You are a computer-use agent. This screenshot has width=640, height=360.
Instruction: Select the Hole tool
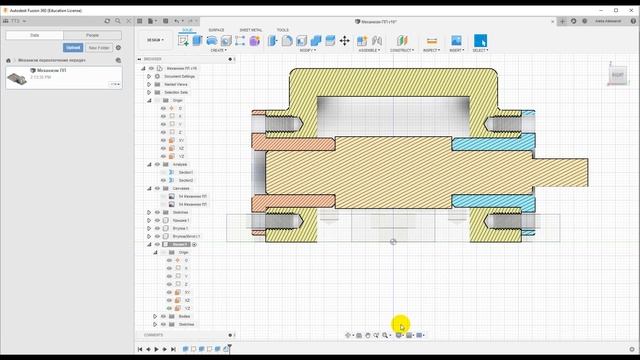pos(226,40)
